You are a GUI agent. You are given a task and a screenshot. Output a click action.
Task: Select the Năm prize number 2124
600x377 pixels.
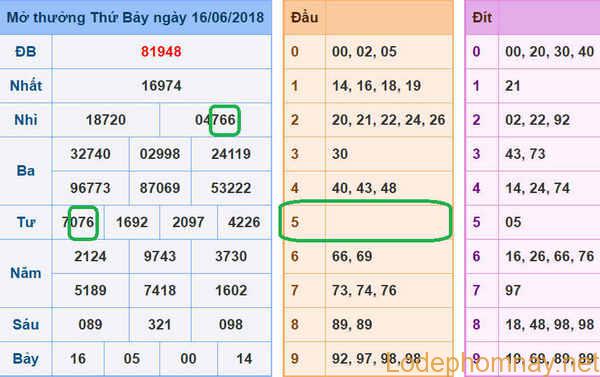click(x=91, y=256)
